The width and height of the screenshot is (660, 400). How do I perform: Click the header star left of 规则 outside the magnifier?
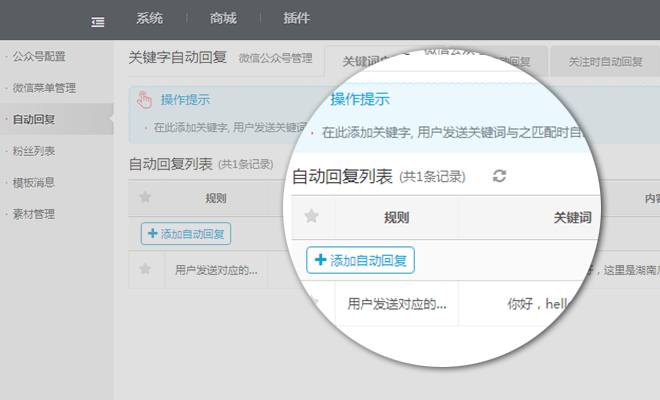145,197
